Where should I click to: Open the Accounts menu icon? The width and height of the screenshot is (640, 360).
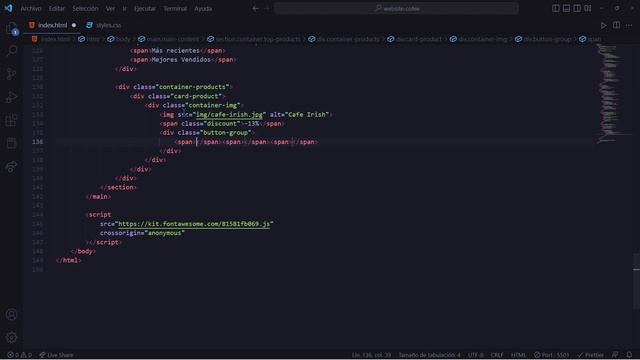(x=11, y=314)
